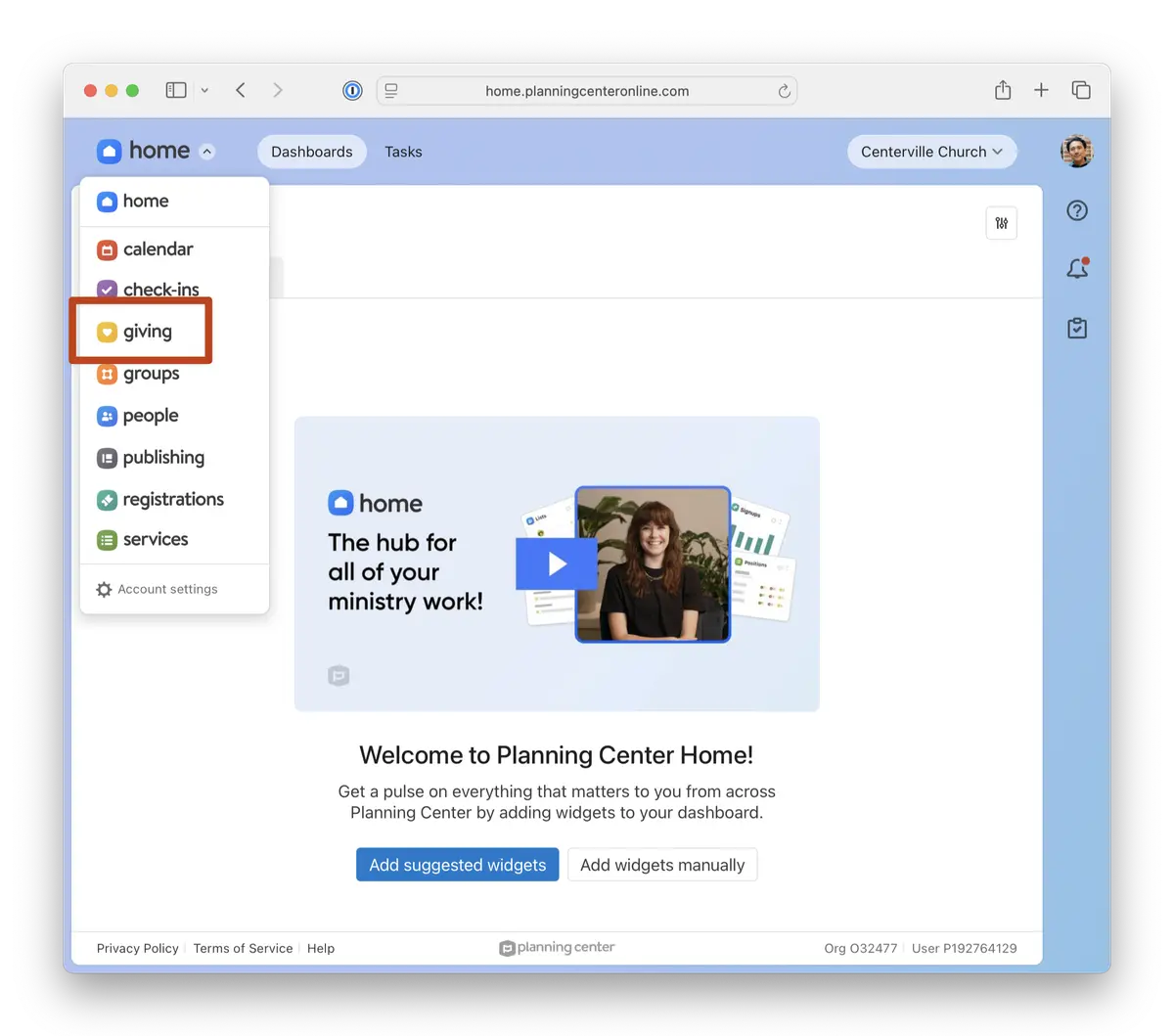Open the user profile avatar
Image resolution: width=1174 pixels, height=1036 pixels.
point(1077,152)
